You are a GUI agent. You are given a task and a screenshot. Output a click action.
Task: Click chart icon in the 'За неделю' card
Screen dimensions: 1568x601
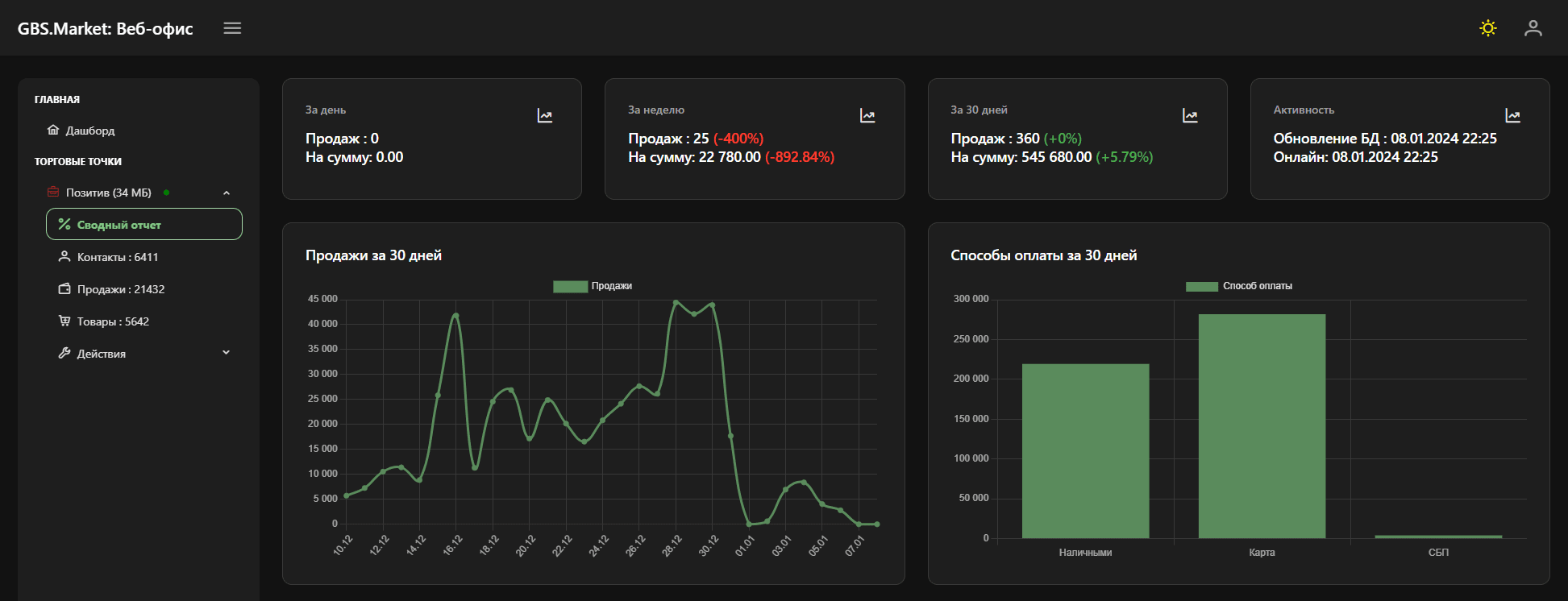click(867, 116)
